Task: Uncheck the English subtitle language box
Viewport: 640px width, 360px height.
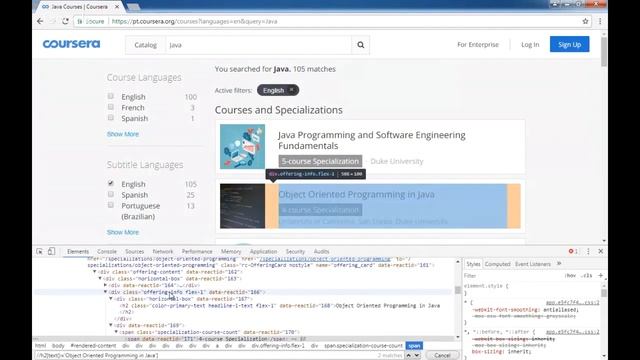Action: pyautogui.click(x=111, y=183)
